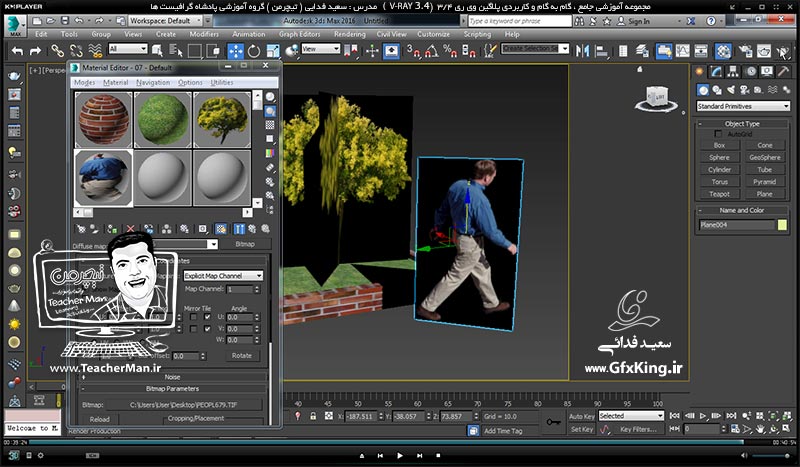Viewport: 800px width, 467px height.
Task: Collapse the Bitmap Parameters rollout
Action: (x=172, y=389)
